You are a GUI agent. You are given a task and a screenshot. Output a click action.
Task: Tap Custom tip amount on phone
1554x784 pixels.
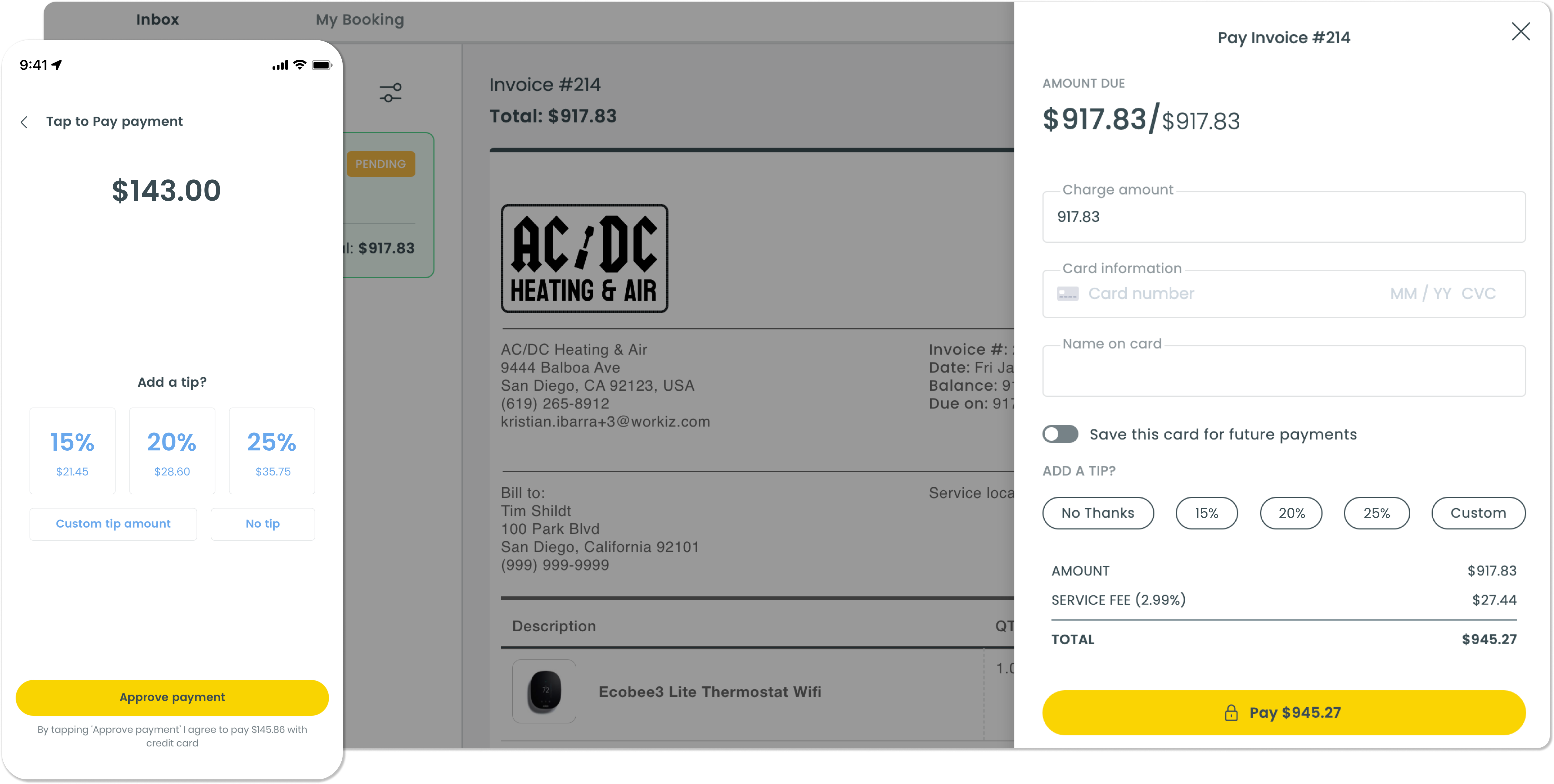point(113,524)
